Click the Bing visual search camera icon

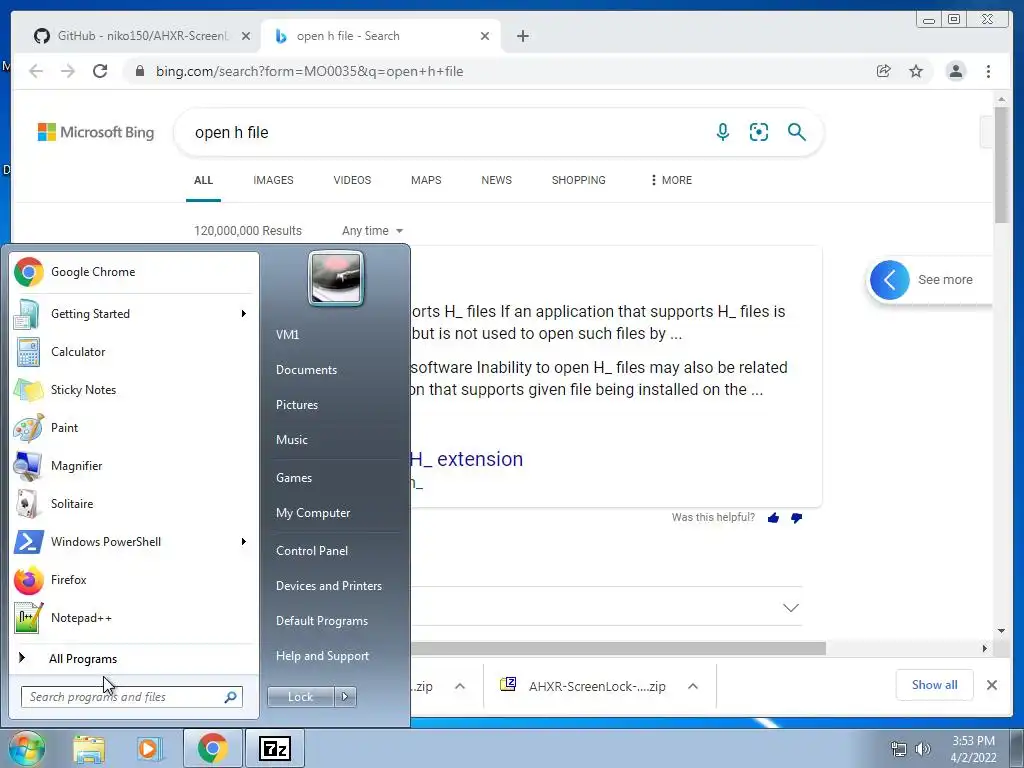[x=758, y=132]
